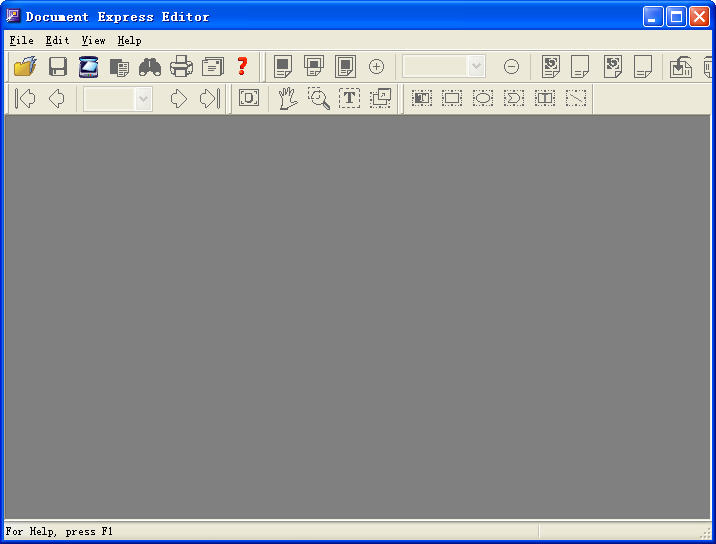Screen dimensions: 716x544
Task: Pick the diagonal line annotation tool
Action: tap(576, 98)
